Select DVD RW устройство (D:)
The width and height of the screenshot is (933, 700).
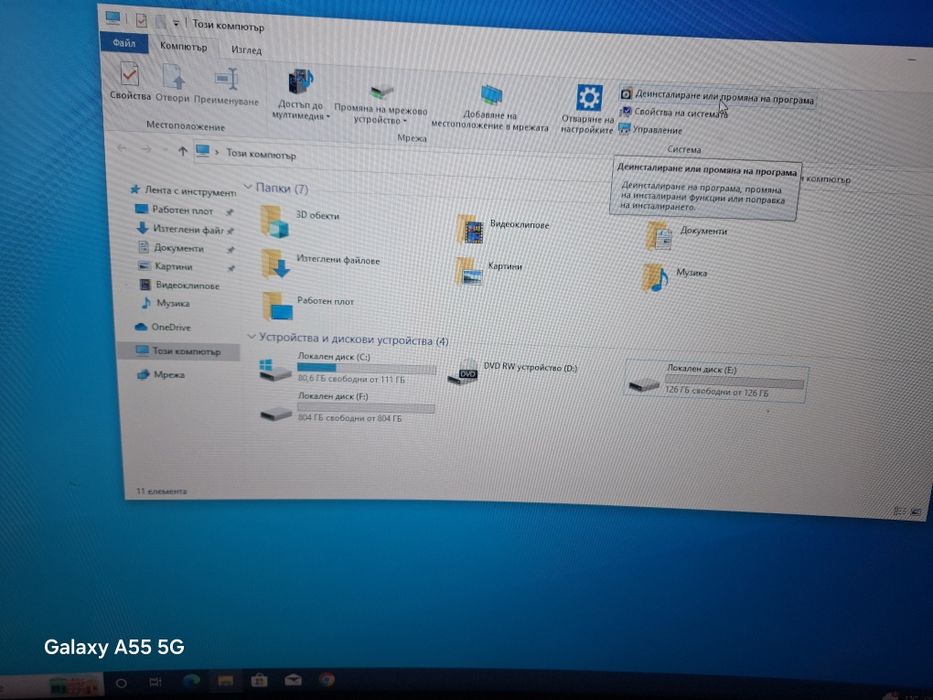click(513, 371)
